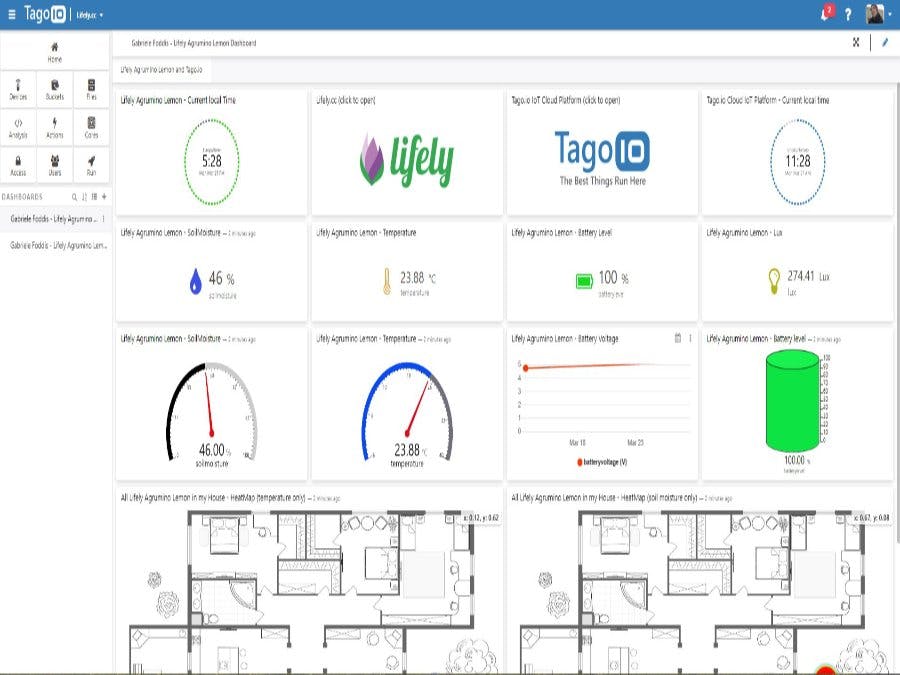The height and width of the screenshot is (675, 900).
Task: Click the soil moisture dial gauge
Action: (x=212, y=411)
